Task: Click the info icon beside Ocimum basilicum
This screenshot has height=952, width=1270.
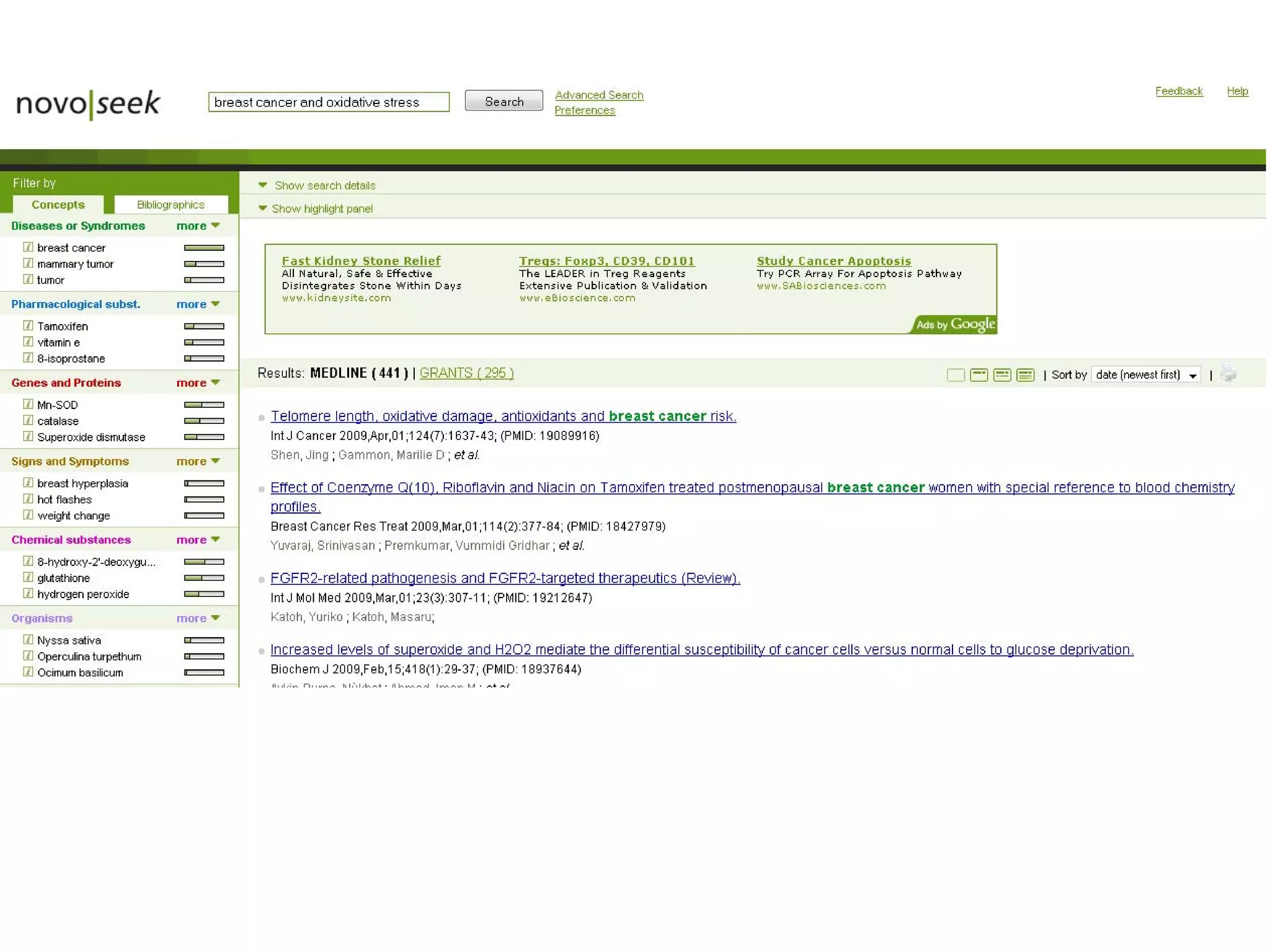Action: [28, 672]
